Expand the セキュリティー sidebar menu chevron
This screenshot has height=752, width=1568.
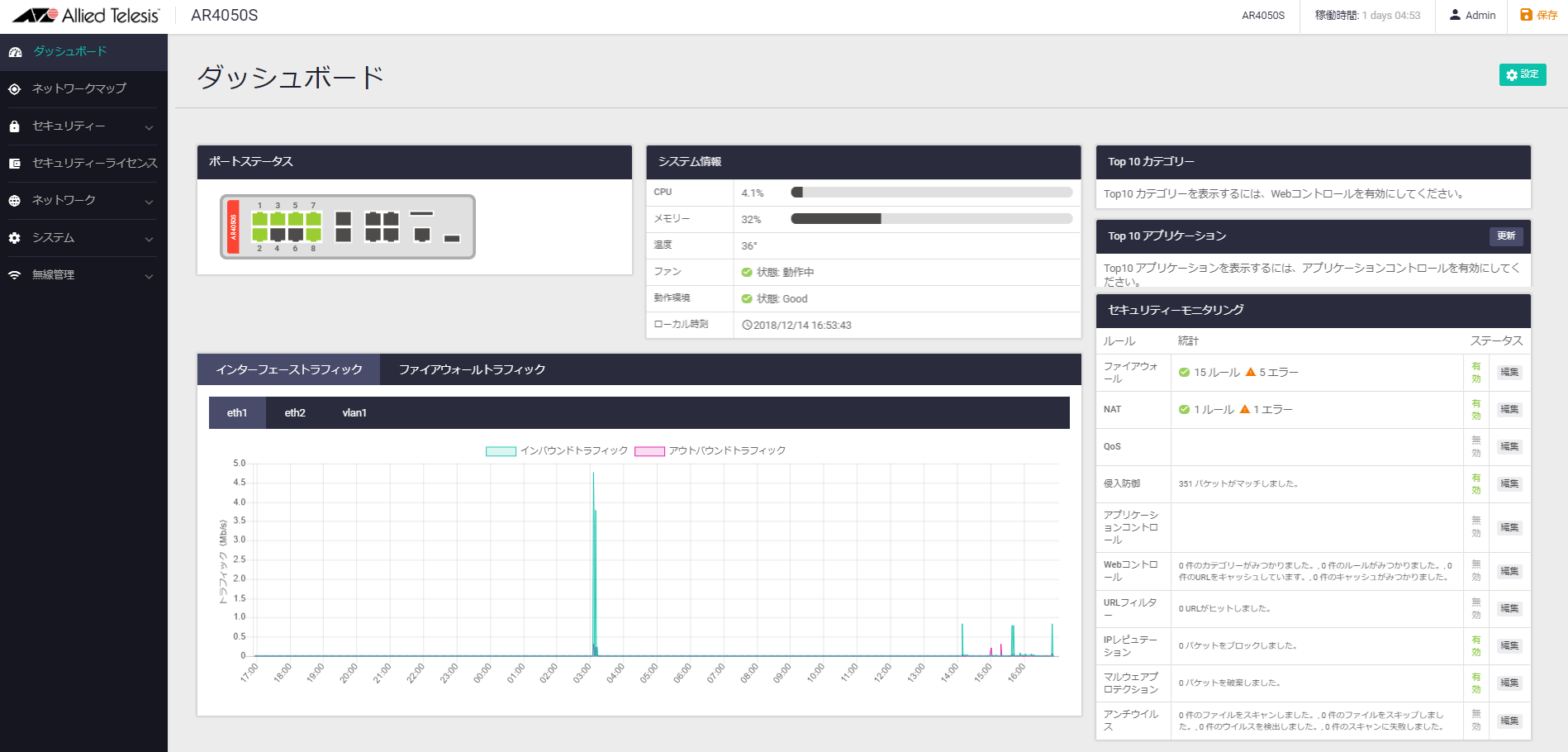tap(149, 127)
